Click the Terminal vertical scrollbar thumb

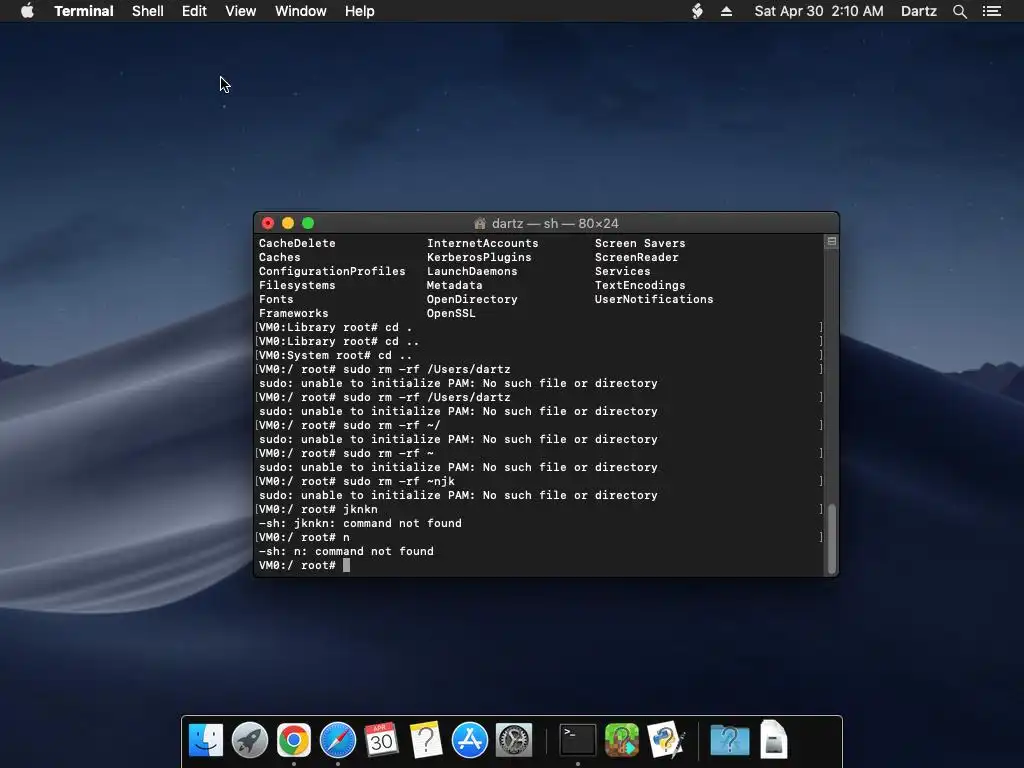(831, 538)
